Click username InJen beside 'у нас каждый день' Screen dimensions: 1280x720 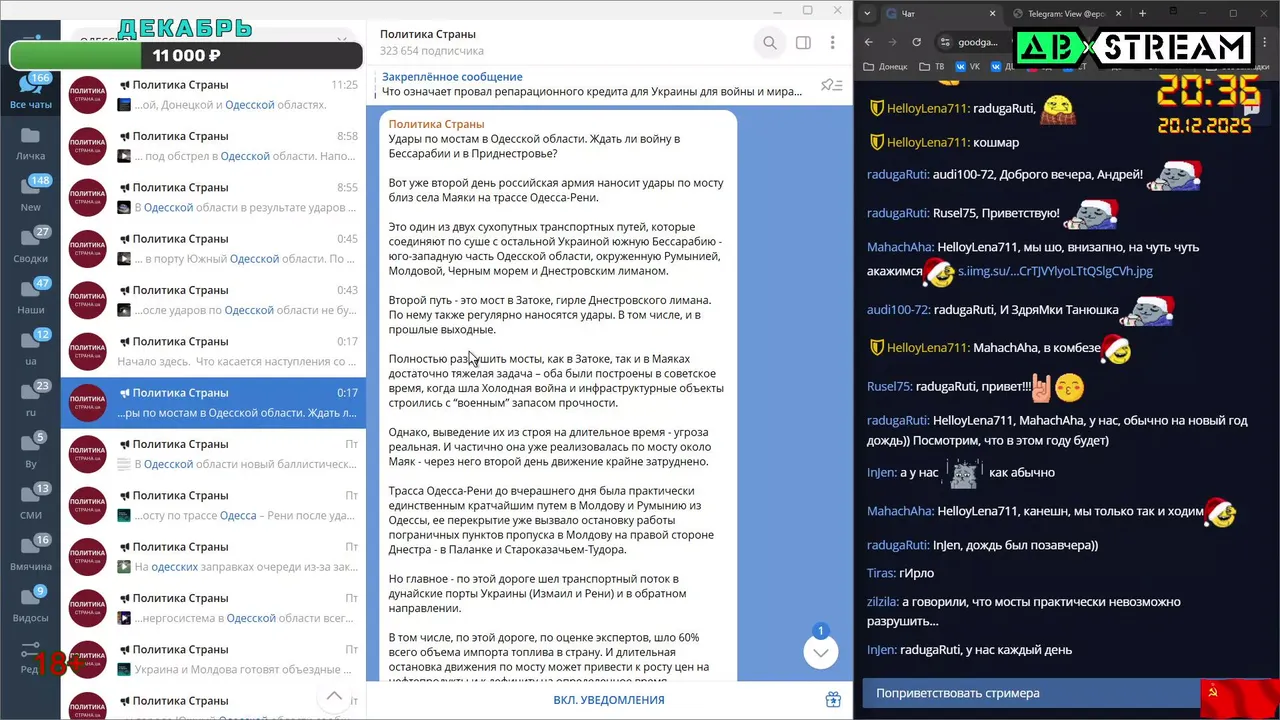pyautogui.click(x=880, y=649)
